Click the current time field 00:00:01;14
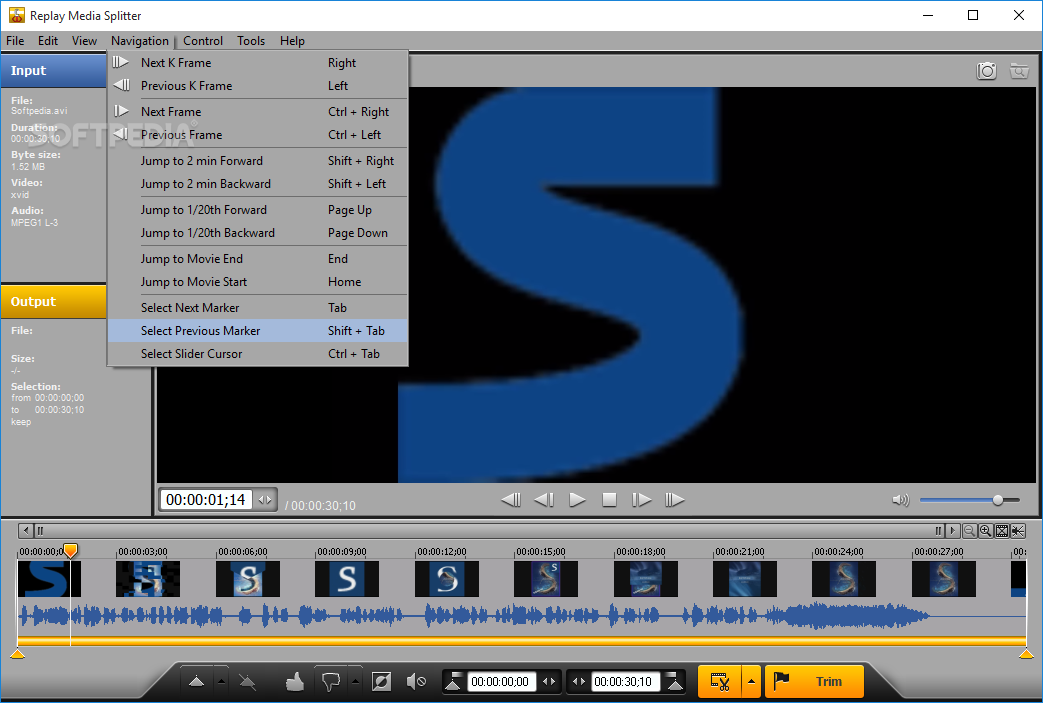 (x=206, y=500)
